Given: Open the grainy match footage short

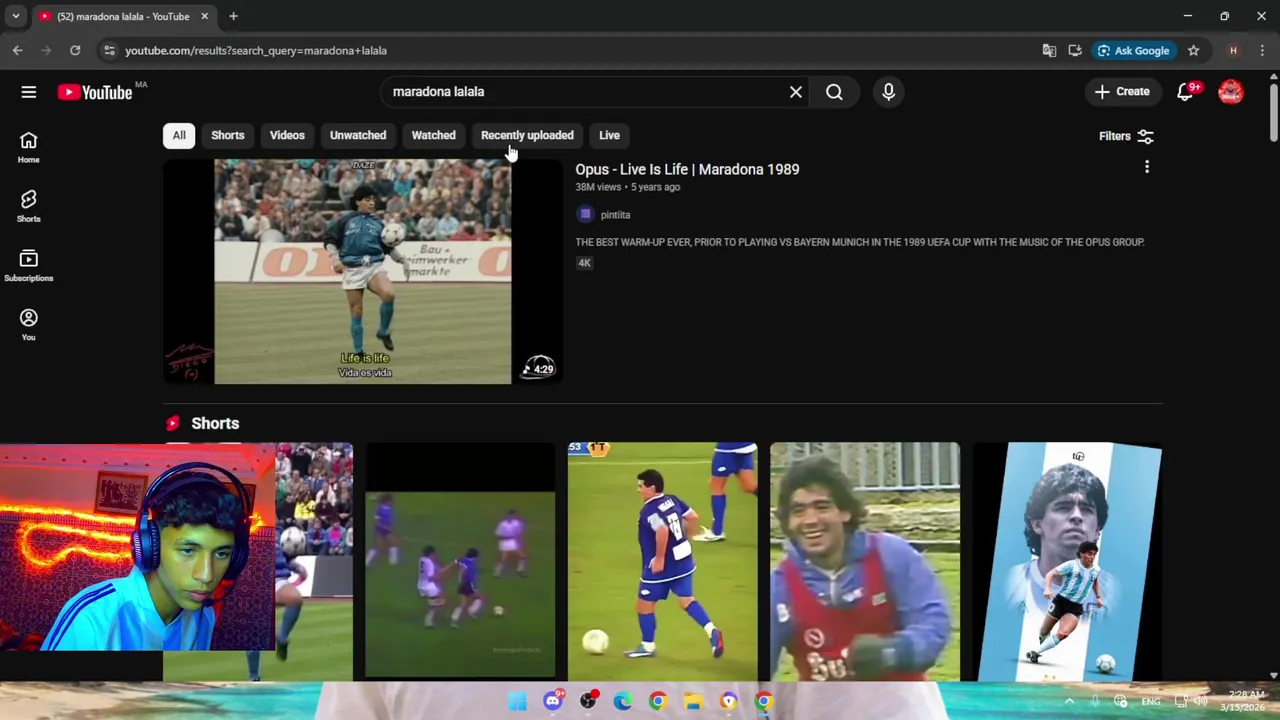Looking at the screenshot, I should [x=460, y=561].
